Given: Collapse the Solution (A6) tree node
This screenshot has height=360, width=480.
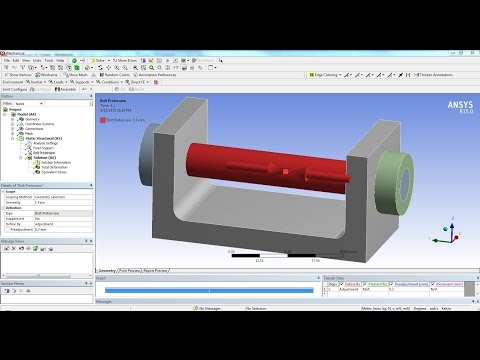Looking at the screenshot, I should 21,158.
